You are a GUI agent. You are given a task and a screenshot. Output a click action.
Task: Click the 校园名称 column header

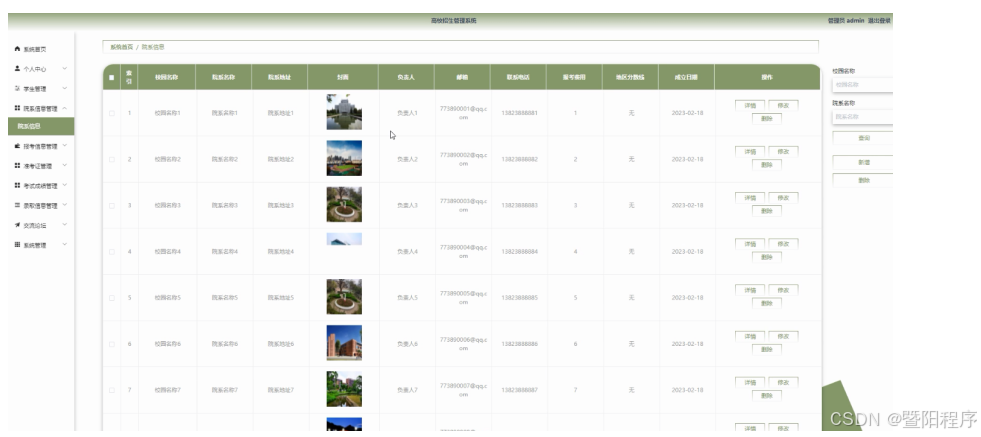coord(167,78)
